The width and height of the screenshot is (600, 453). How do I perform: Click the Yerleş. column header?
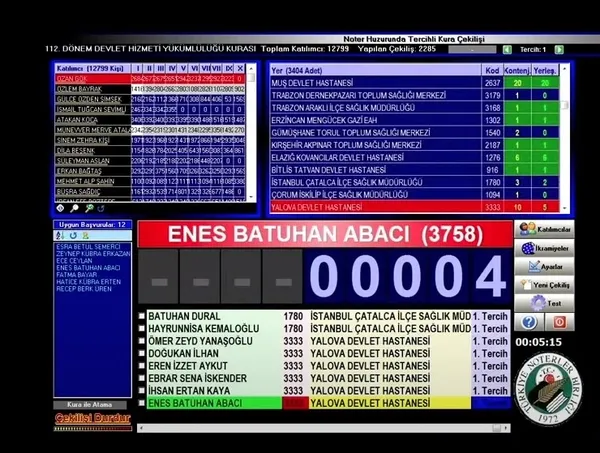[x=545, y=70]
